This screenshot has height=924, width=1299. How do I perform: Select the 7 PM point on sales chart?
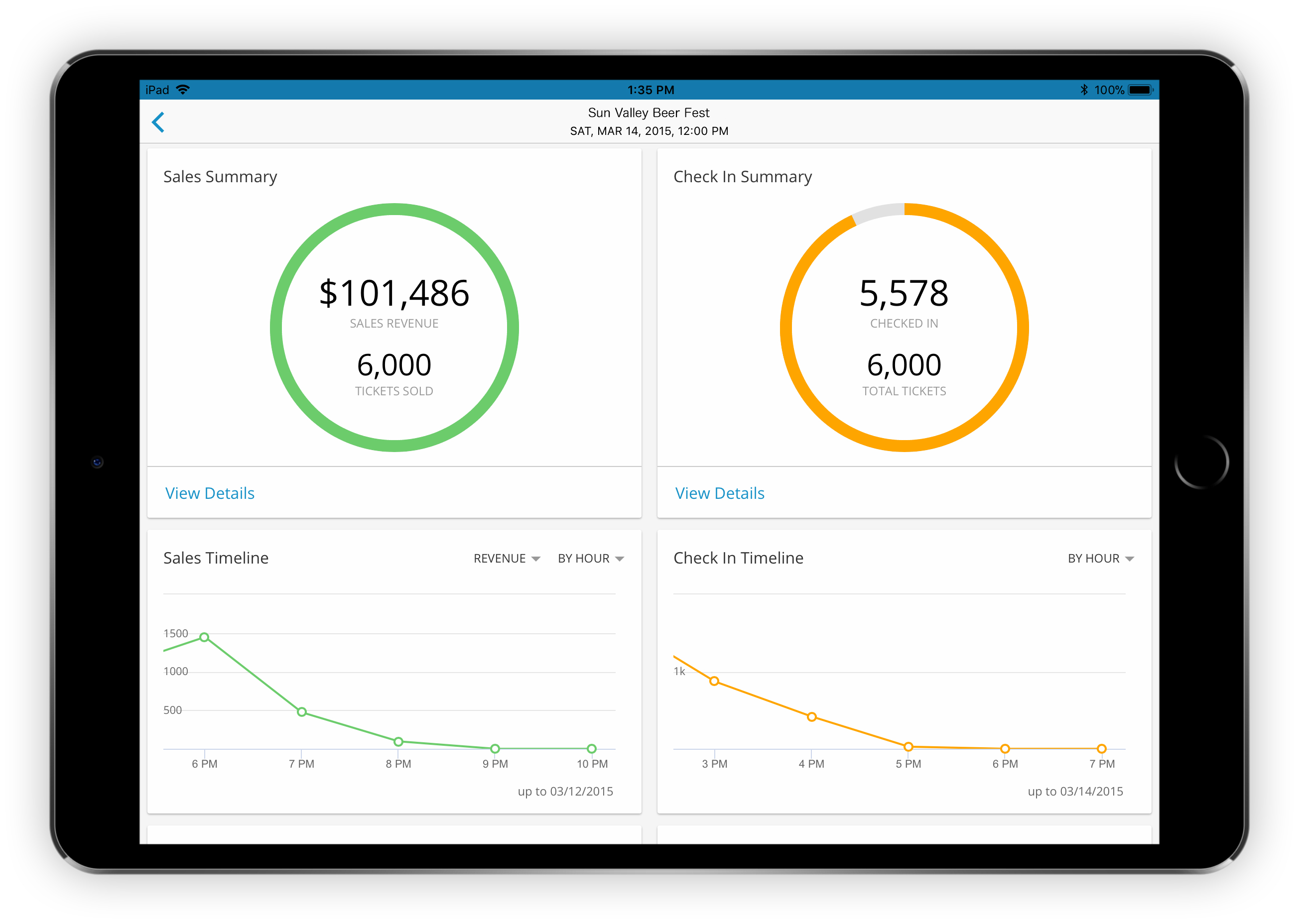(302, 712)
